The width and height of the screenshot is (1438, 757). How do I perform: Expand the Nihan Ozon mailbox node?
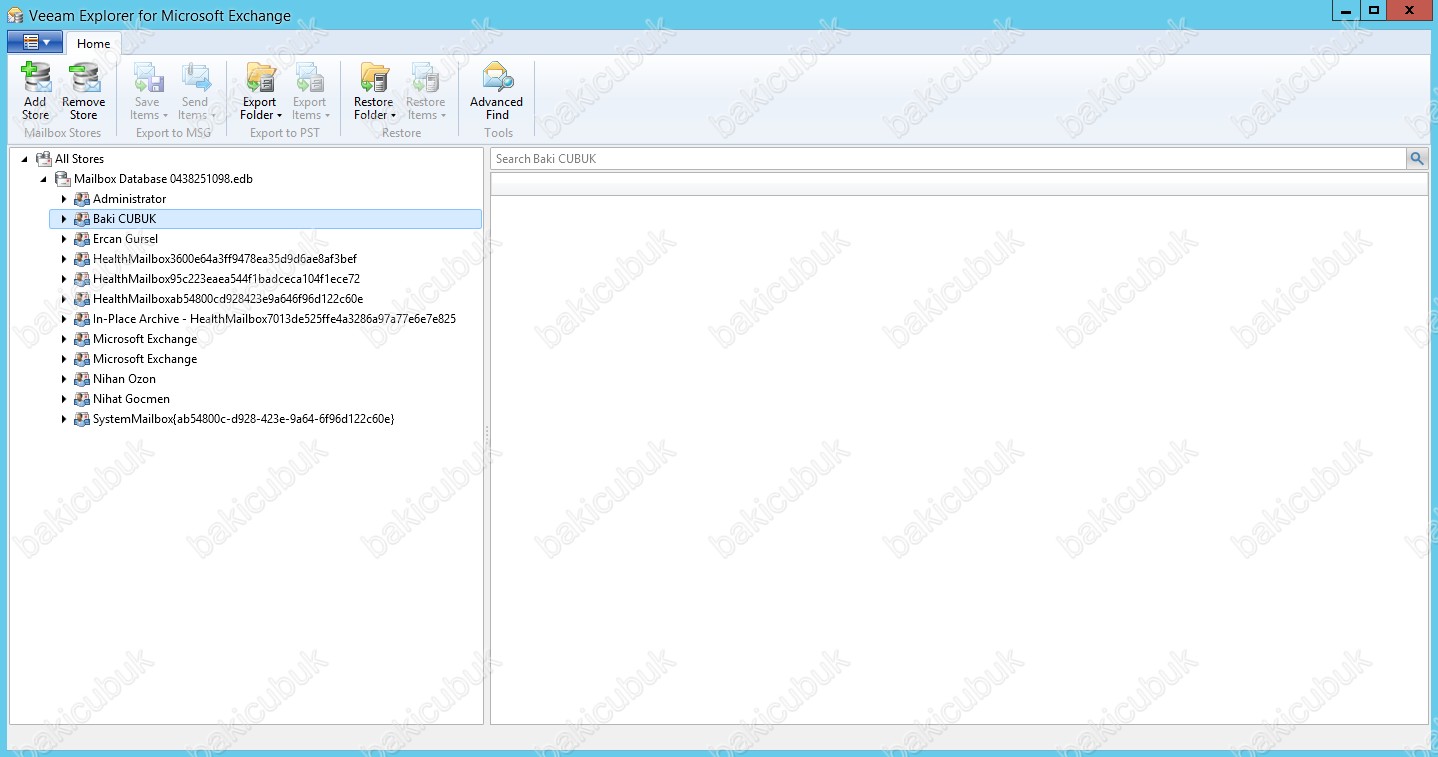[64, 379]
